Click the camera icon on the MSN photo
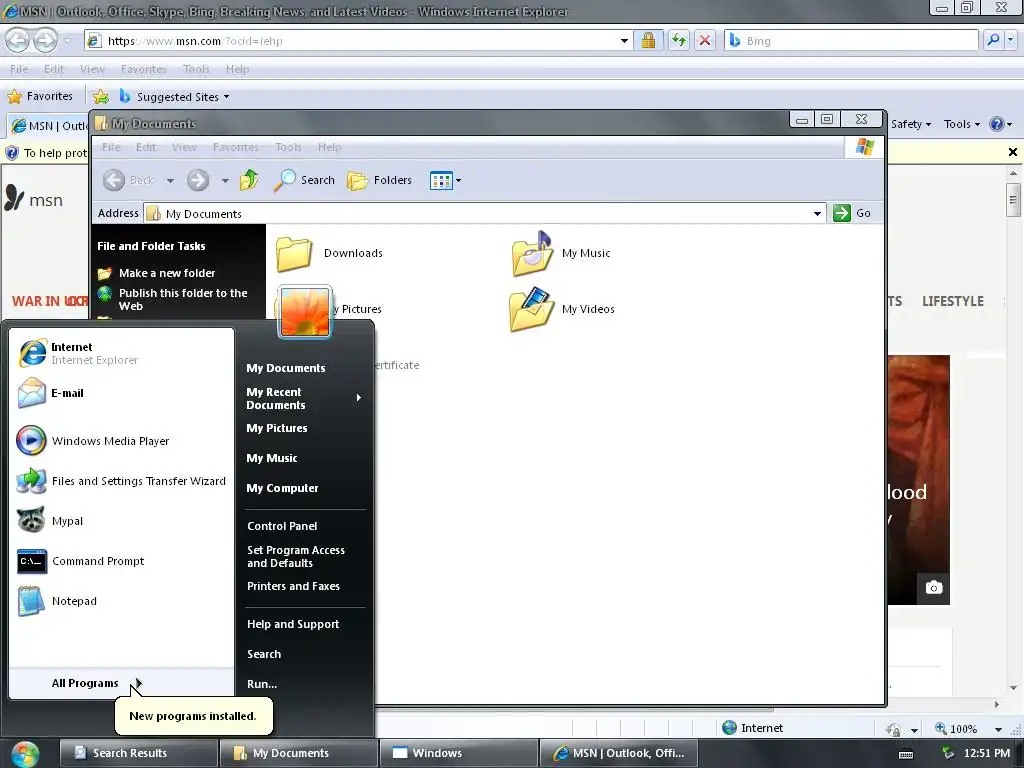 (933, 588)
